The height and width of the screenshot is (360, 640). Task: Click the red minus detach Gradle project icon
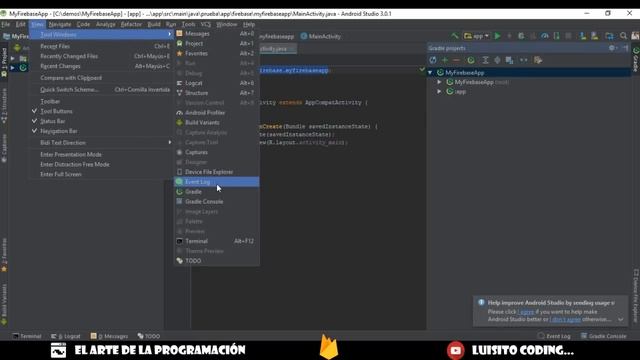456,60
